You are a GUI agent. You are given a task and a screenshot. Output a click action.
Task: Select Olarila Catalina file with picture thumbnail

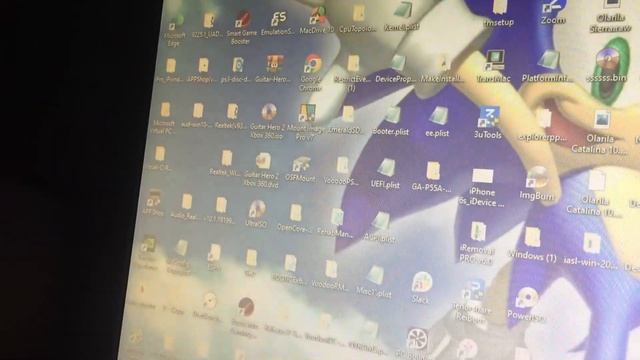pyautogui.click(x=600, y=132)
